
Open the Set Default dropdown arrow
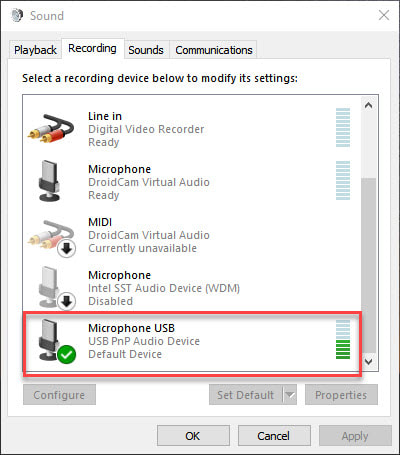click(290, 395)
